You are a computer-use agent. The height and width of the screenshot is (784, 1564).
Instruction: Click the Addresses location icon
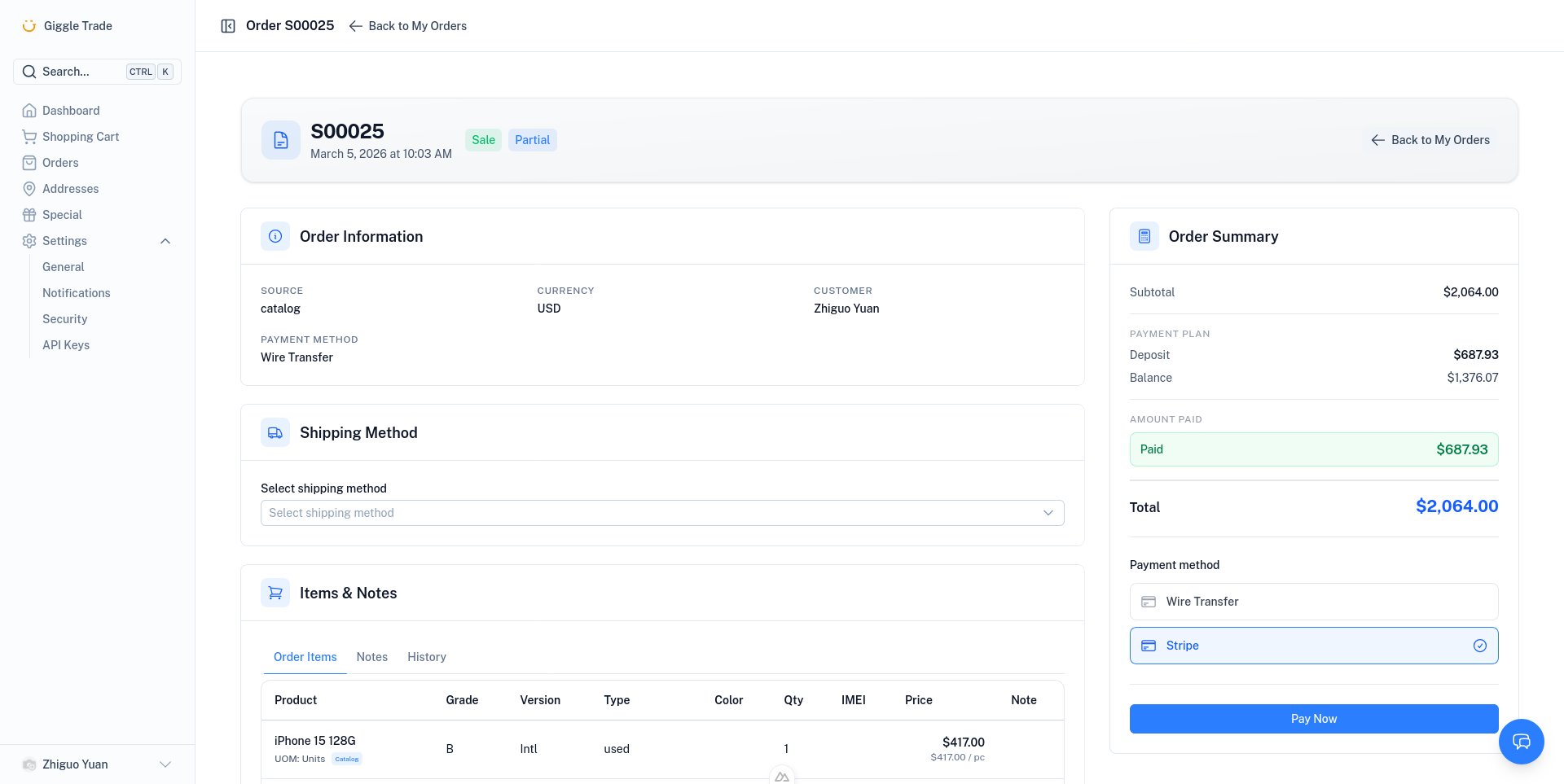click(29, 188)
